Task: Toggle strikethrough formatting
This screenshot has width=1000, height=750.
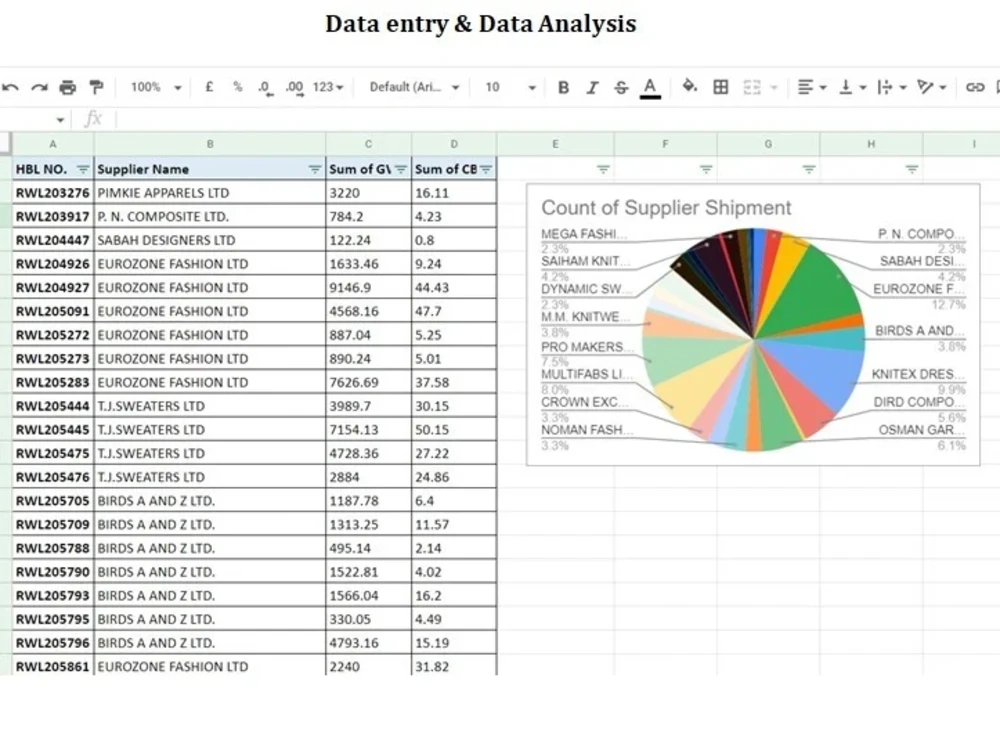Action: coord(621,87)
